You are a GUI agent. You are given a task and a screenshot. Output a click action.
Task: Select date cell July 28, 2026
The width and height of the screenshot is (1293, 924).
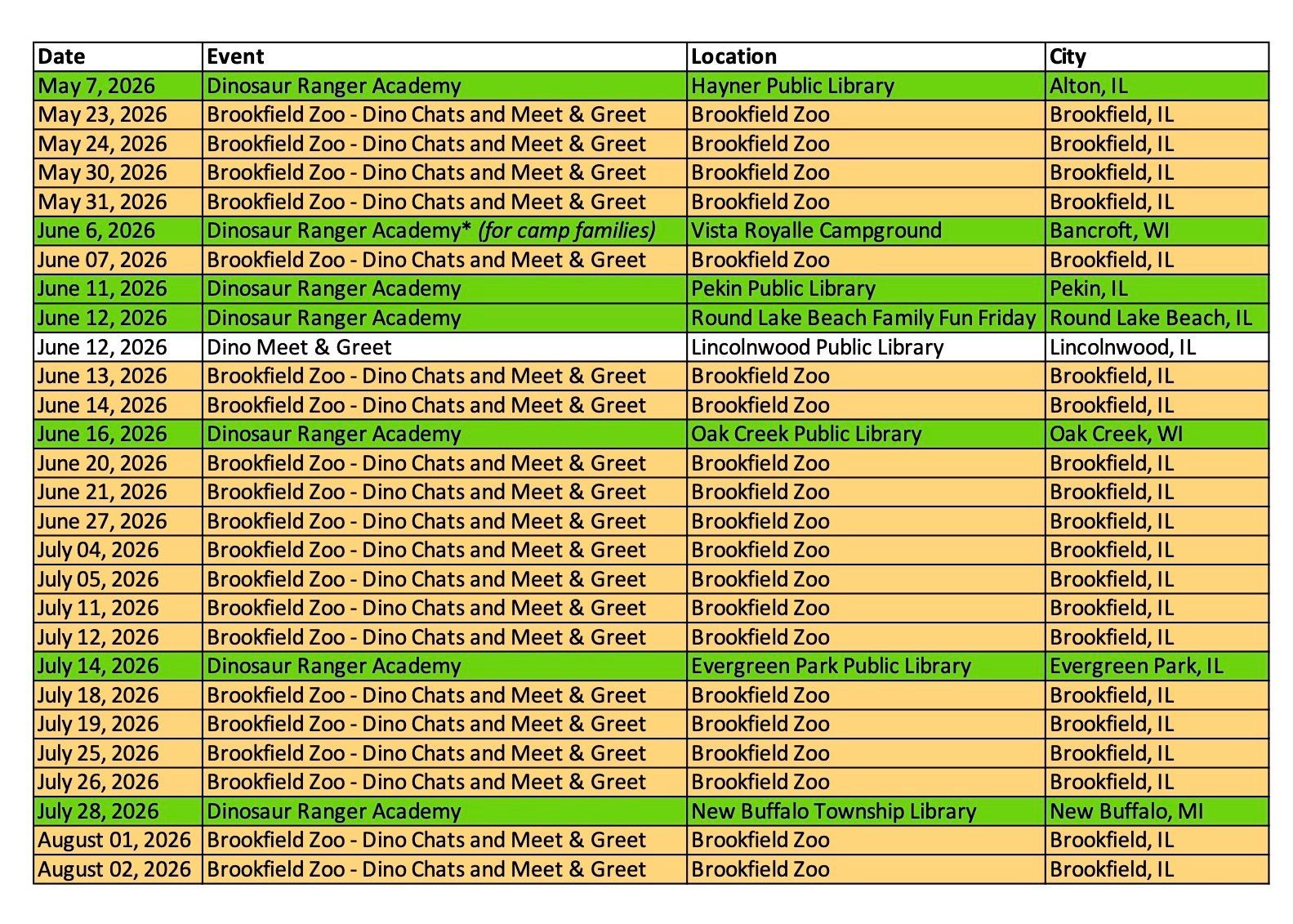118,811
